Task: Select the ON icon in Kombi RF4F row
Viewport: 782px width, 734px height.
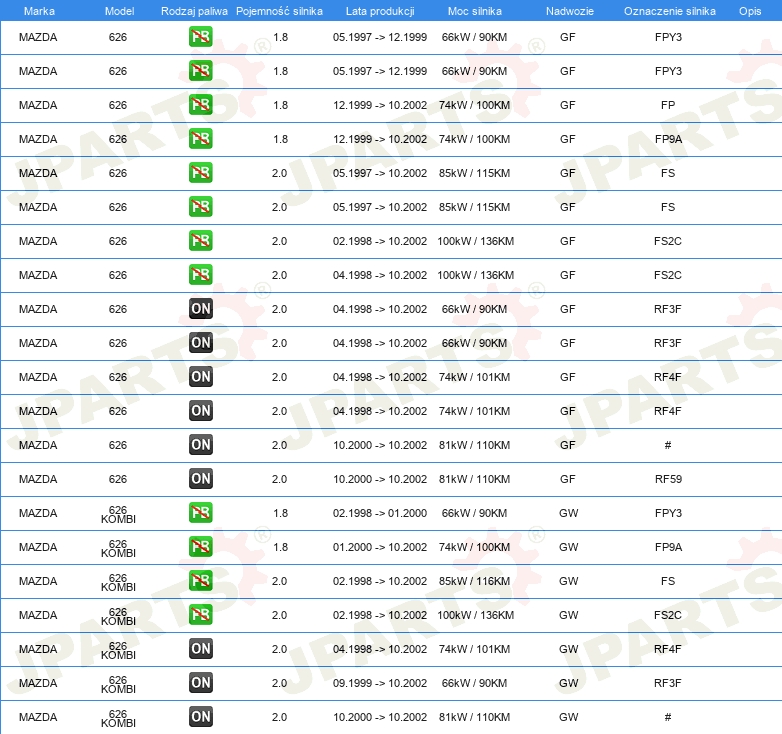Action: [x=201, y=649]
